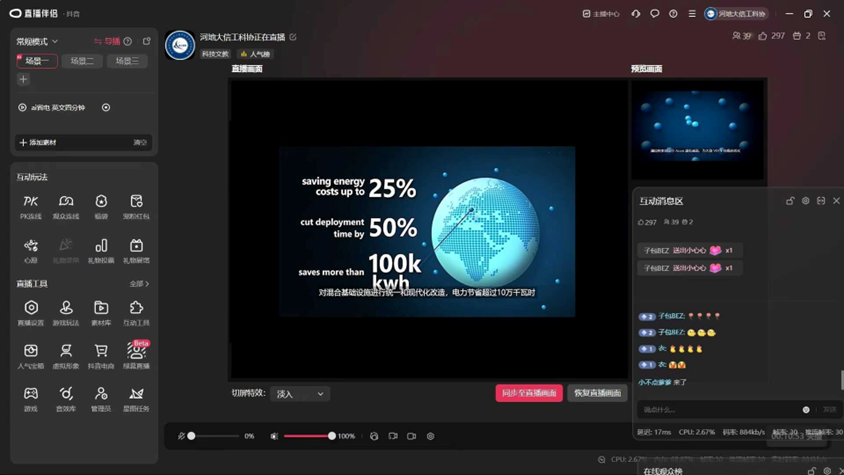Expand 全部 under 直播工具
Image resolution: width=844 pixels, height=475 pixels.
click(139, 284)
